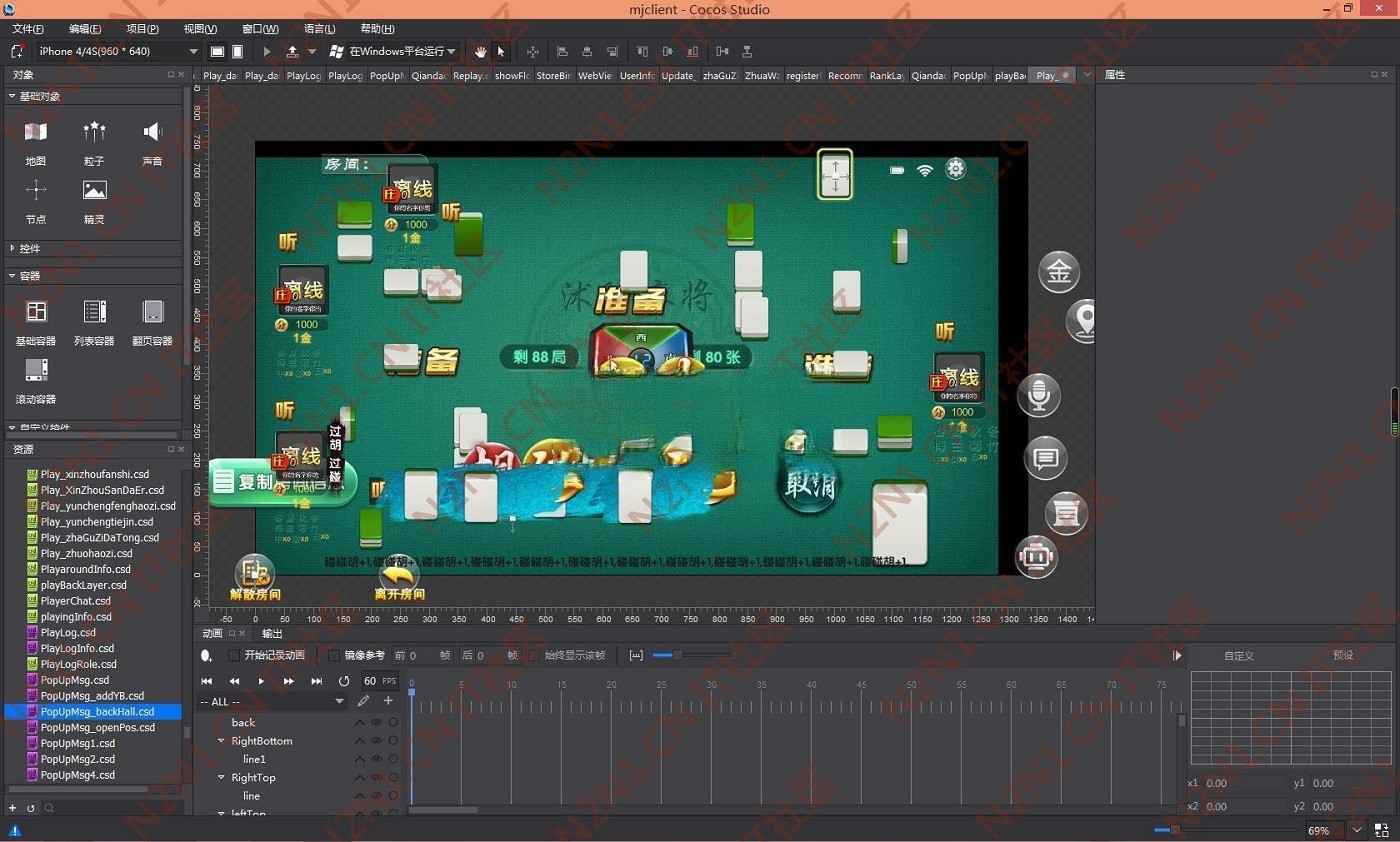The height and width of the screenshot is (842, 1400).
Task: Add a Particle object from the palette
Action: [94, 142]
